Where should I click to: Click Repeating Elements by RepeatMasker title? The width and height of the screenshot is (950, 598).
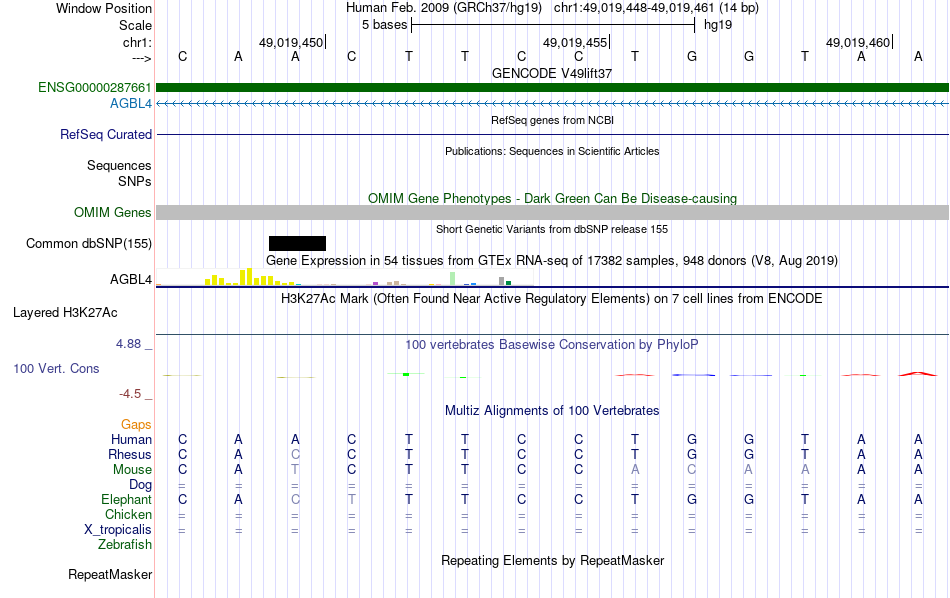[552, 560]
